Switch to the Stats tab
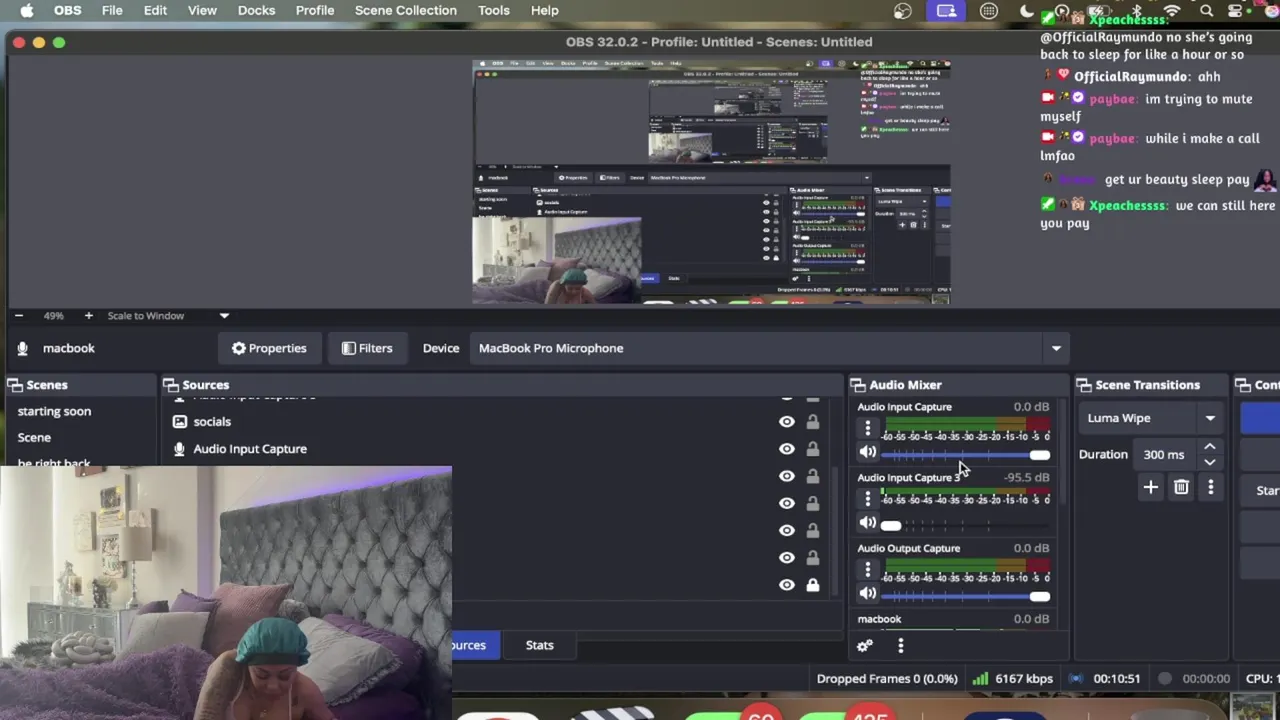This screenshot has width=1280, height=720. pyautogui.click(x=539, y=645)
